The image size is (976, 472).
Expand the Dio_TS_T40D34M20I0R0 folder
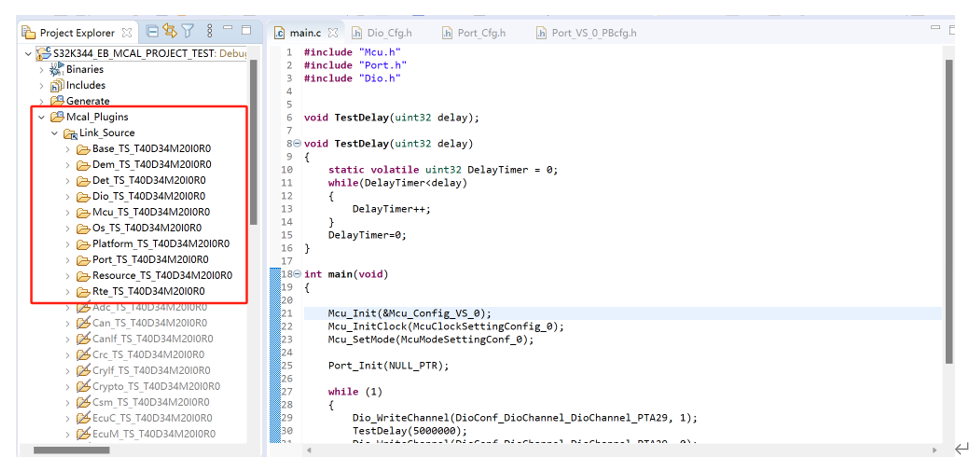[x=68, y=197]
